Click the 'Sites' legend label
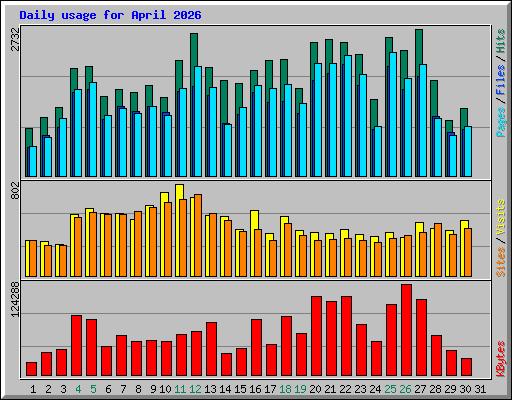This screenshot has height=400, width=512. pyautogui.click(x=501, y=262)
